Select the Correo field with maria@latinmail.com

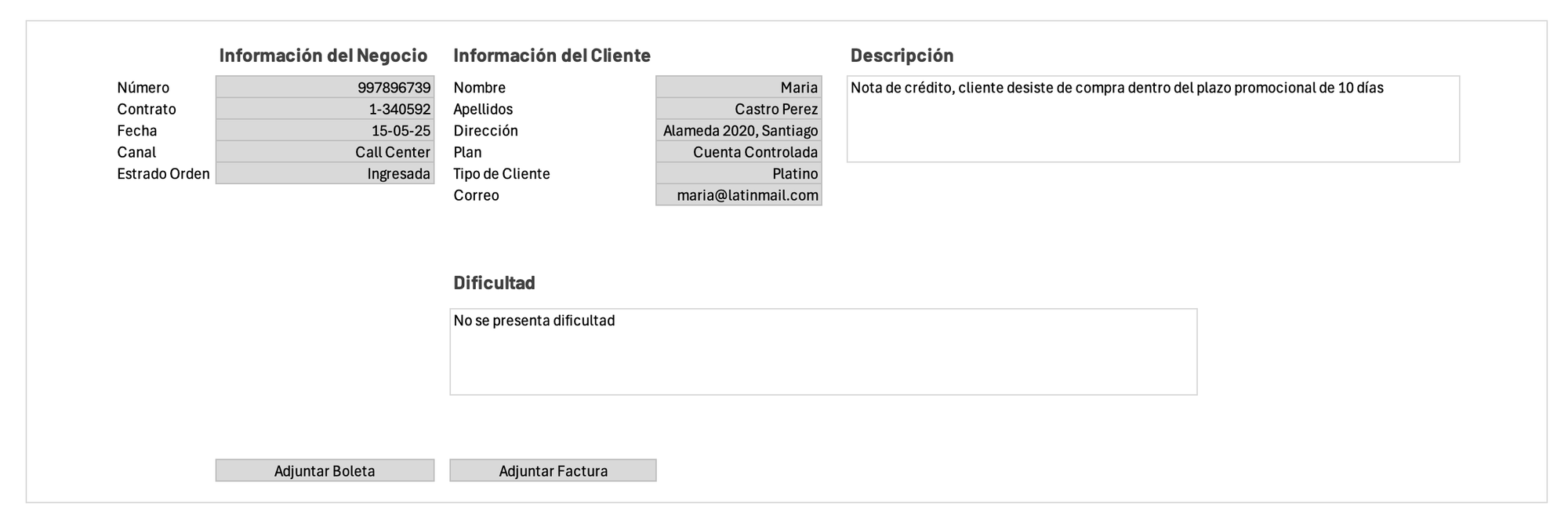tap(739, 195)
